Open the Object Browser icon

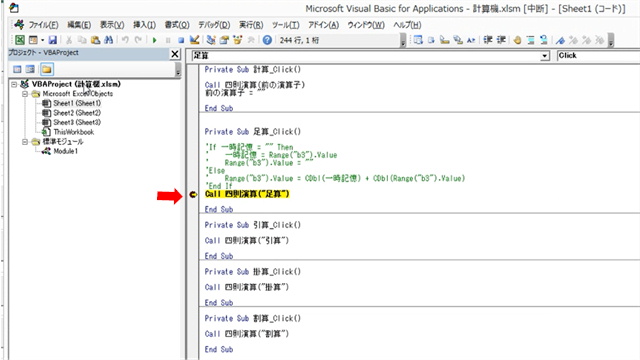pos(238,40)
